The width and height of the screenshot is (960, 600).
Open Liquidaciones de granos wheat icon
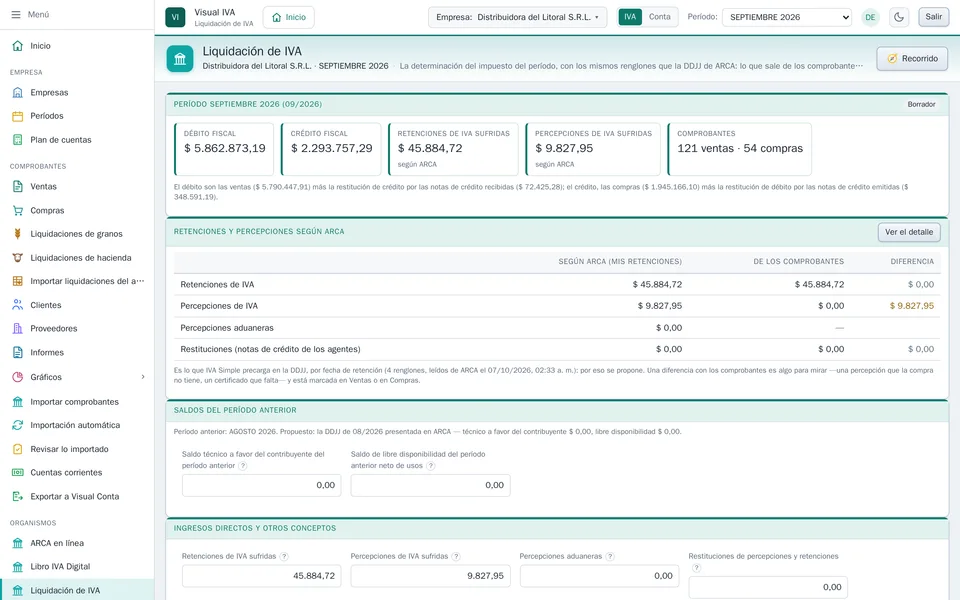pos(18,234)
